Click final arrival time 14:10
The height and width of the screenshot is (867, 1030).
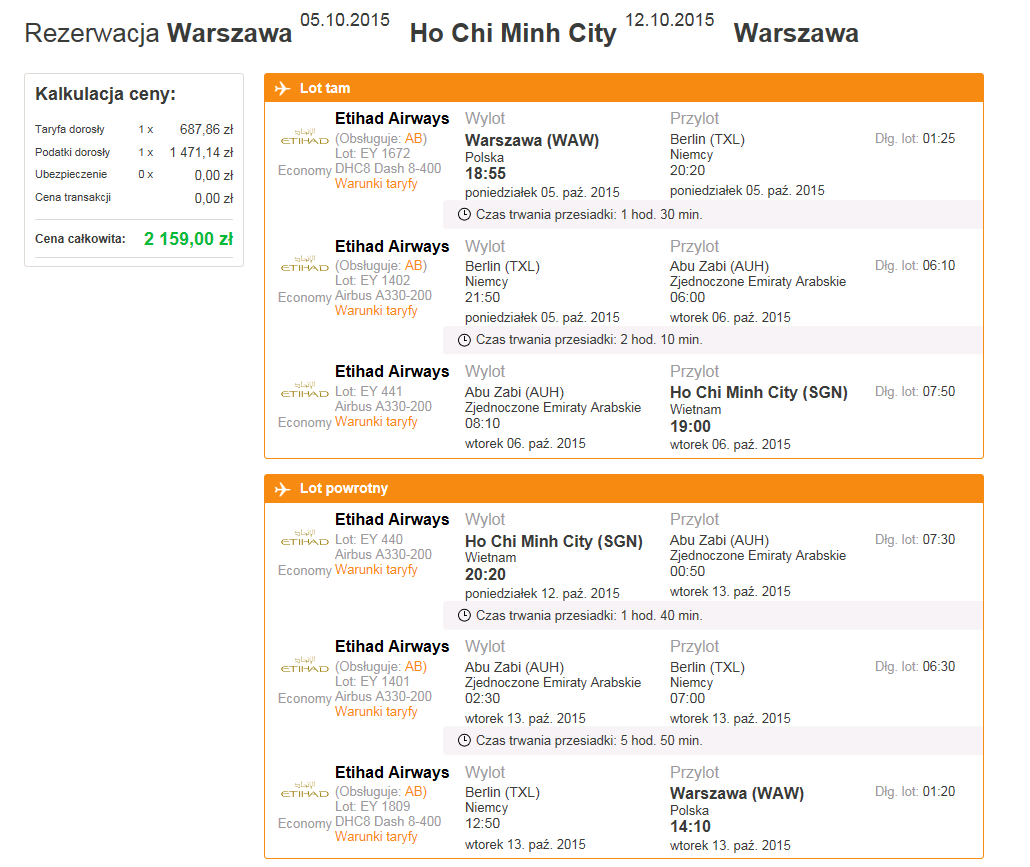point(690,827)
